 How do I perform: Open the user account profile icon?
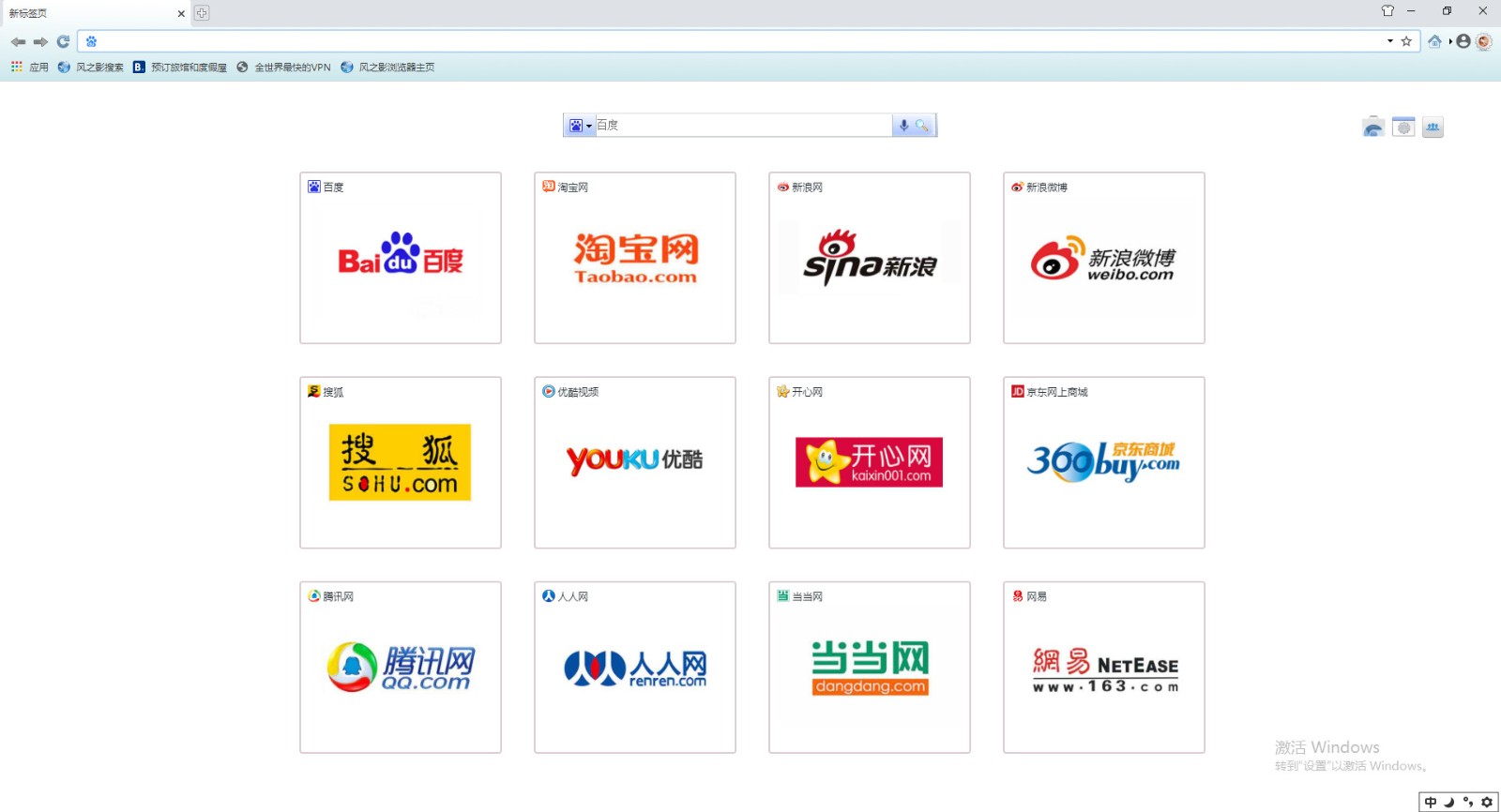1463,41
